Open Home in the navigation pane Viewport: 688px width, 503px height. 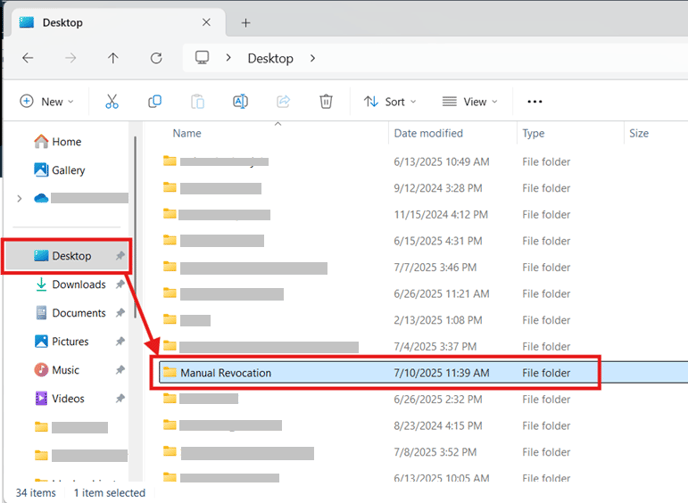[66, 142]
